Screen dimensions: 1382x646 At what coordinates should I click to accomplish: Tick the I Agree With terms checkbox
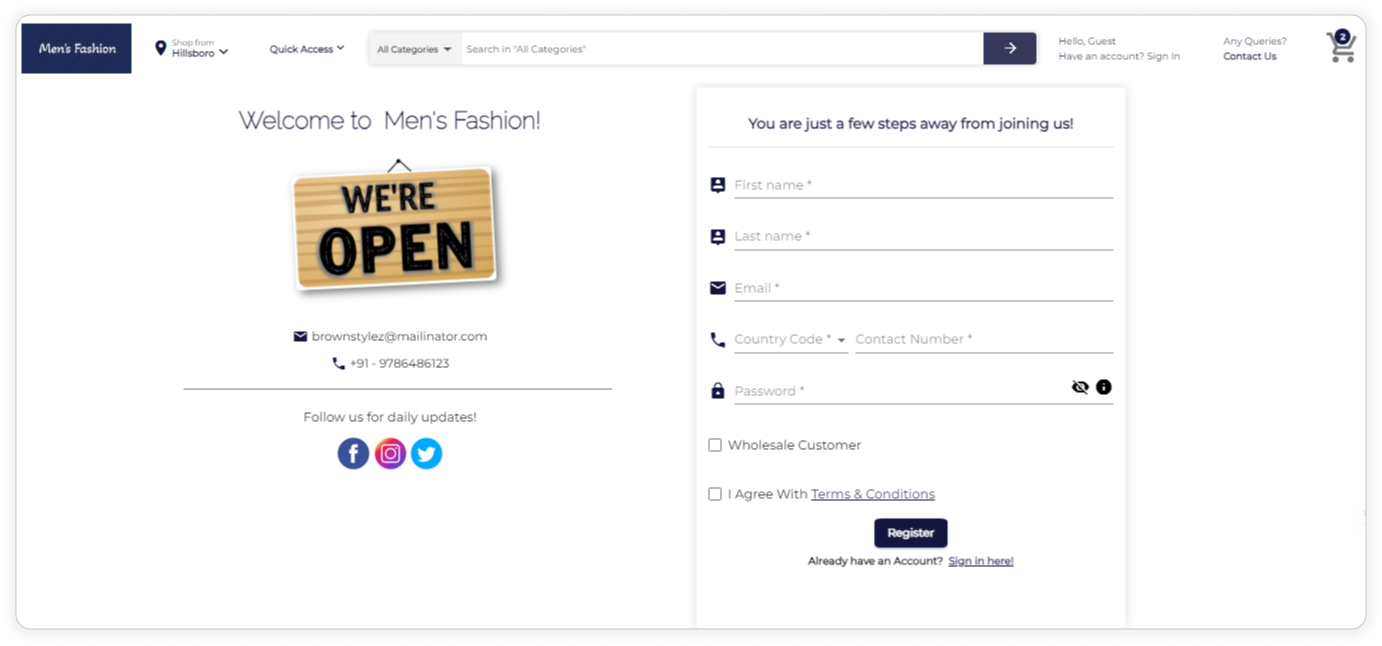point(715,494)
